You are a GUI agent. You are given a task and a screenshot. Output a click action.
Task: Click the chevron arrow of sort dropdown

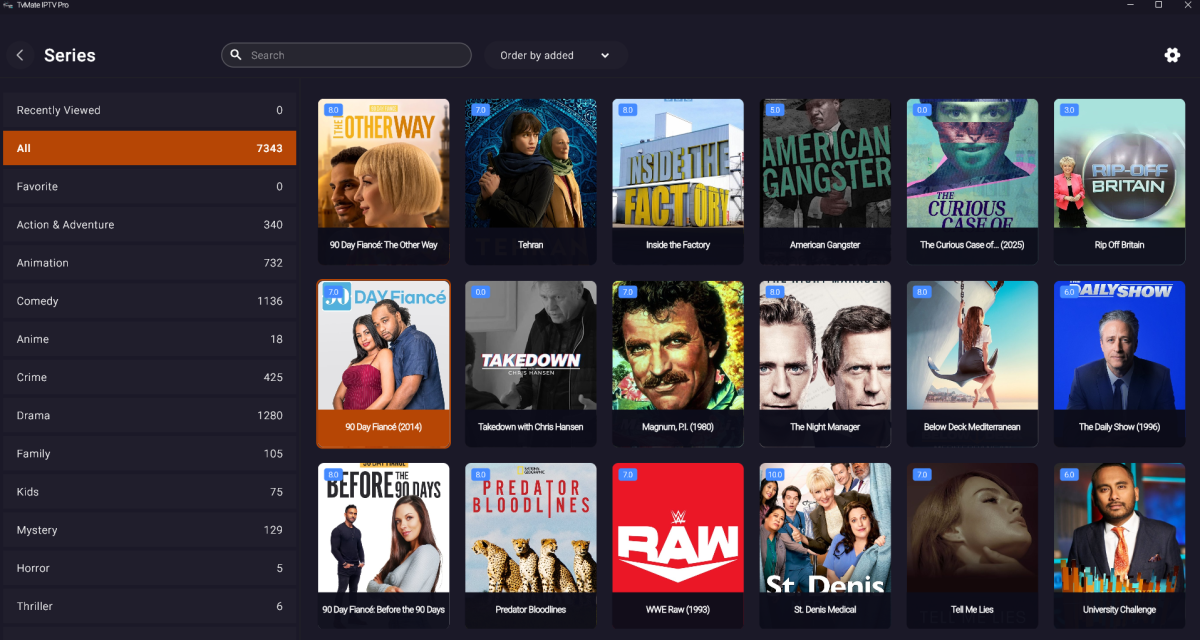pyautogui.click(x=605, y=56)
